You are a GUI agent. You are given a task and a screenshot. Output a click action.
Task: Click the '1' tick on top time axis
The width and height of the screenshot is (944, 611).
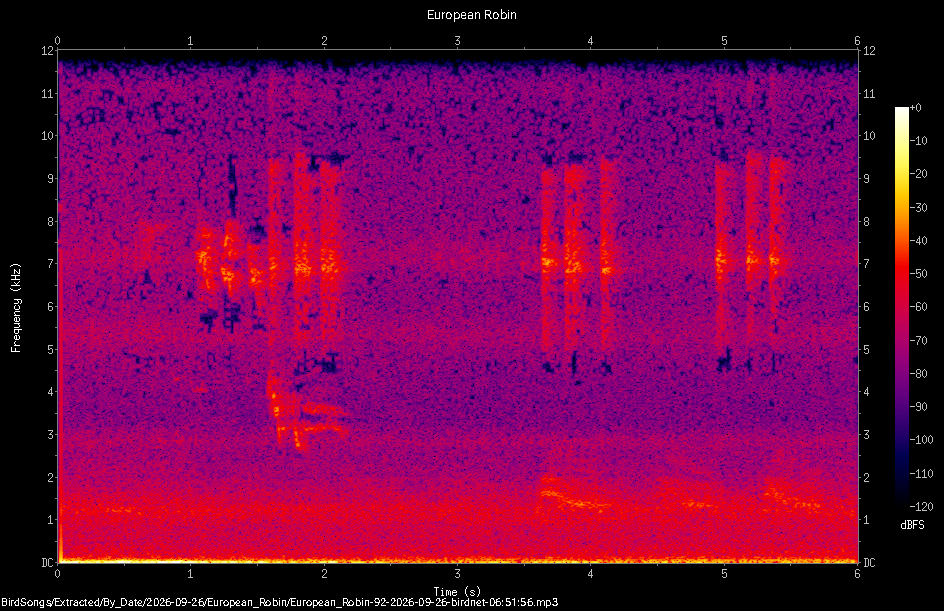click(x=190, y=41)
